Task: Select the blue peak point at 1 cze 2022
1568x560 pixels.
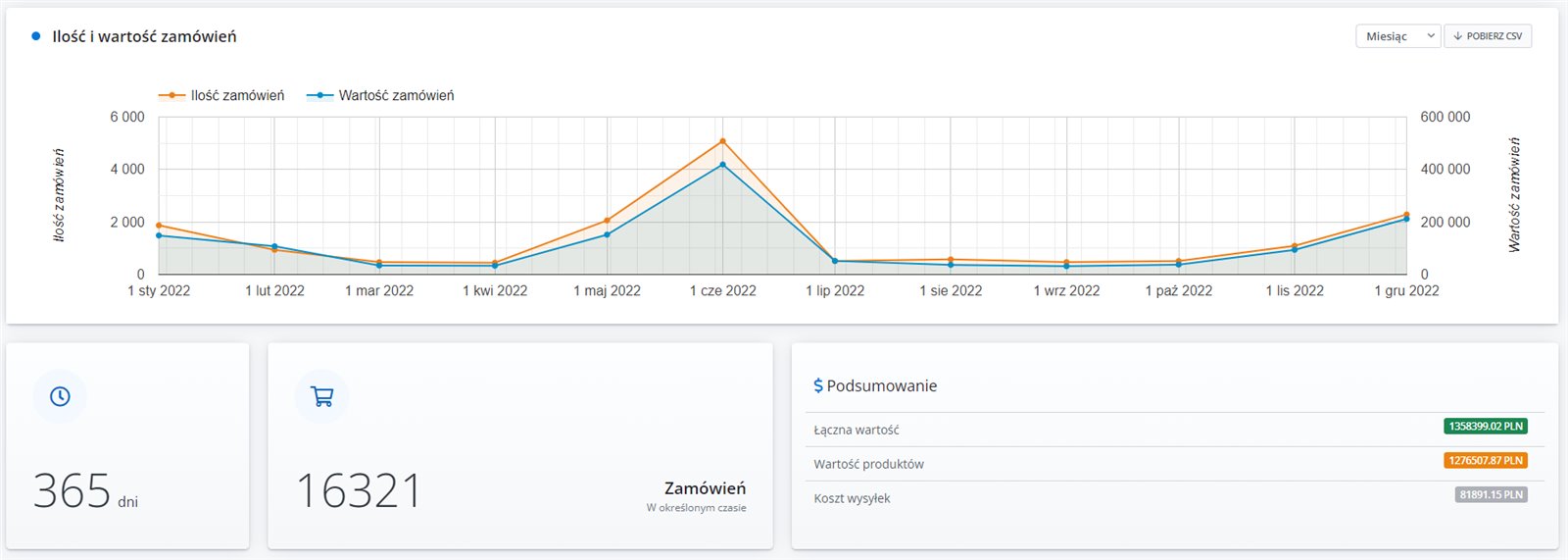Action: click(723, 165)
